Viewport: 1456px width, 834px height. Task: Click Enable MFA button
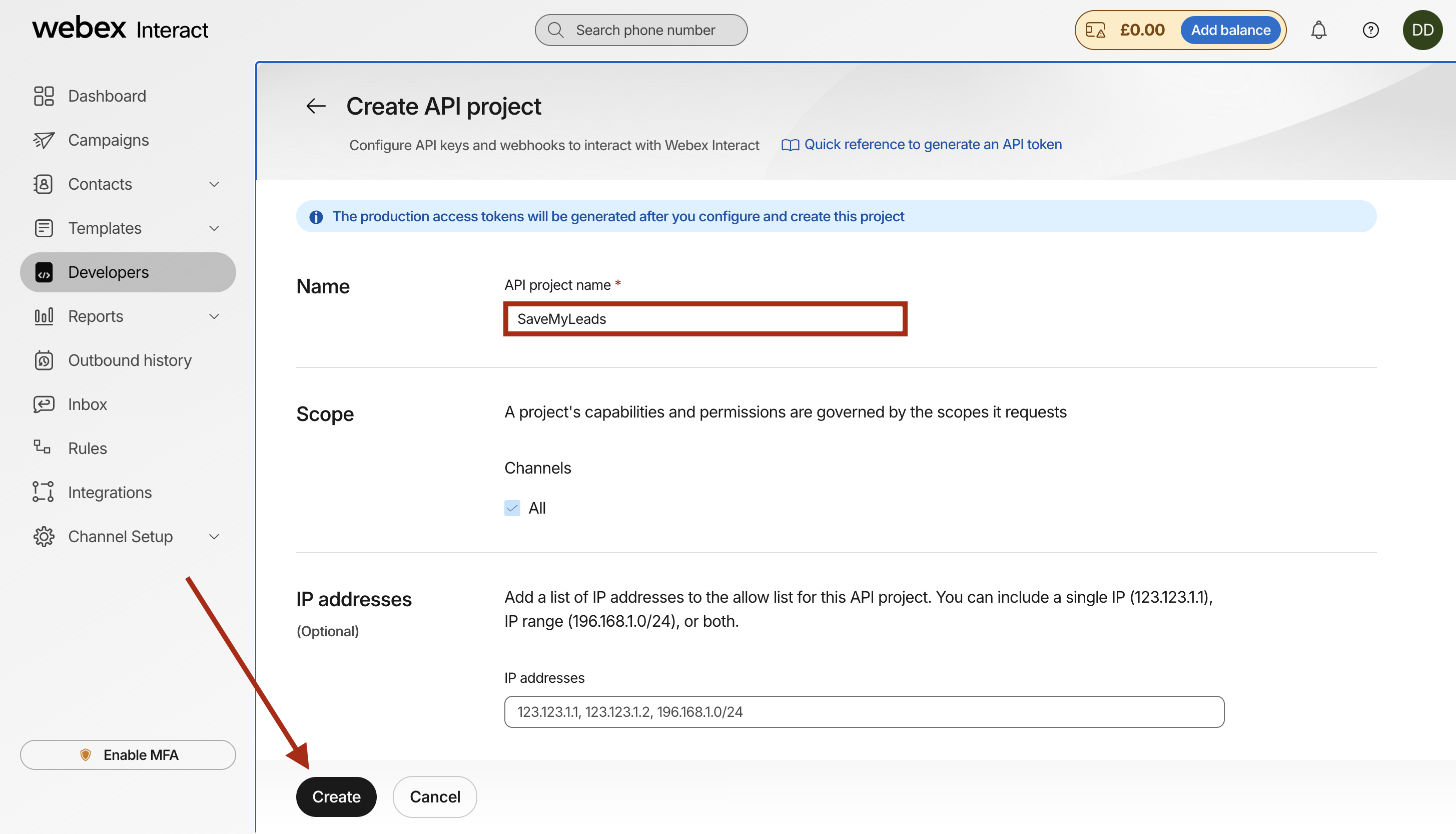(128, 755)
